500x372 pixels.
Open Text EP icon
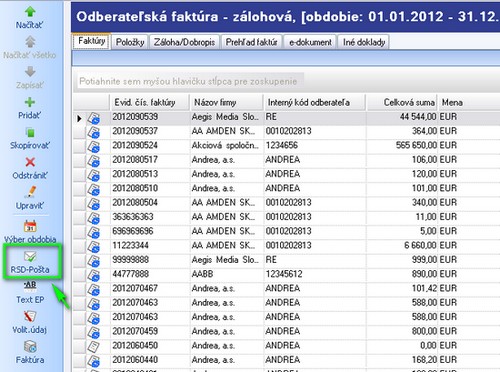point(30,286)
